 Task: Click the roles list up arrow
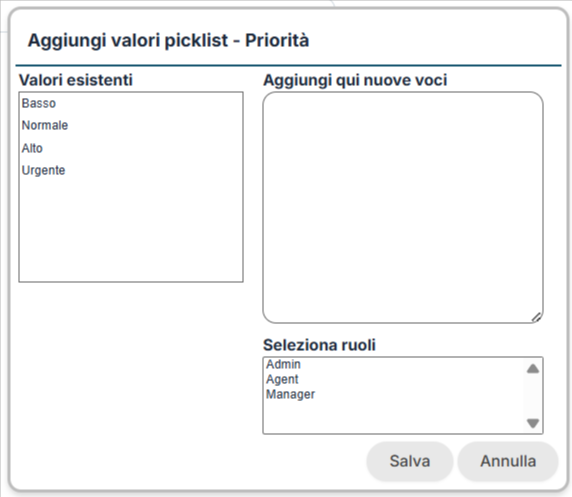click(533, 368)
